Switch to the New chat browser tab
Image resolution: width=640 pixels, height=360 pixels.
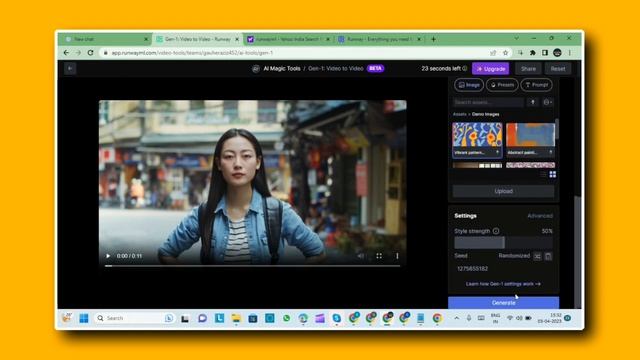pos(105,39)
